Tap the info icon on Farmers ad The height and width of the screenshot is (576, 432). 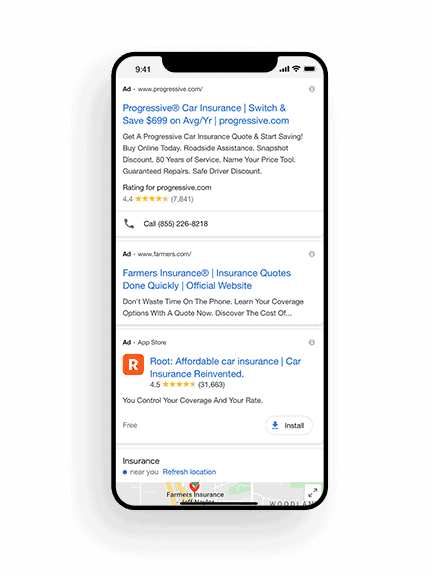312,254
